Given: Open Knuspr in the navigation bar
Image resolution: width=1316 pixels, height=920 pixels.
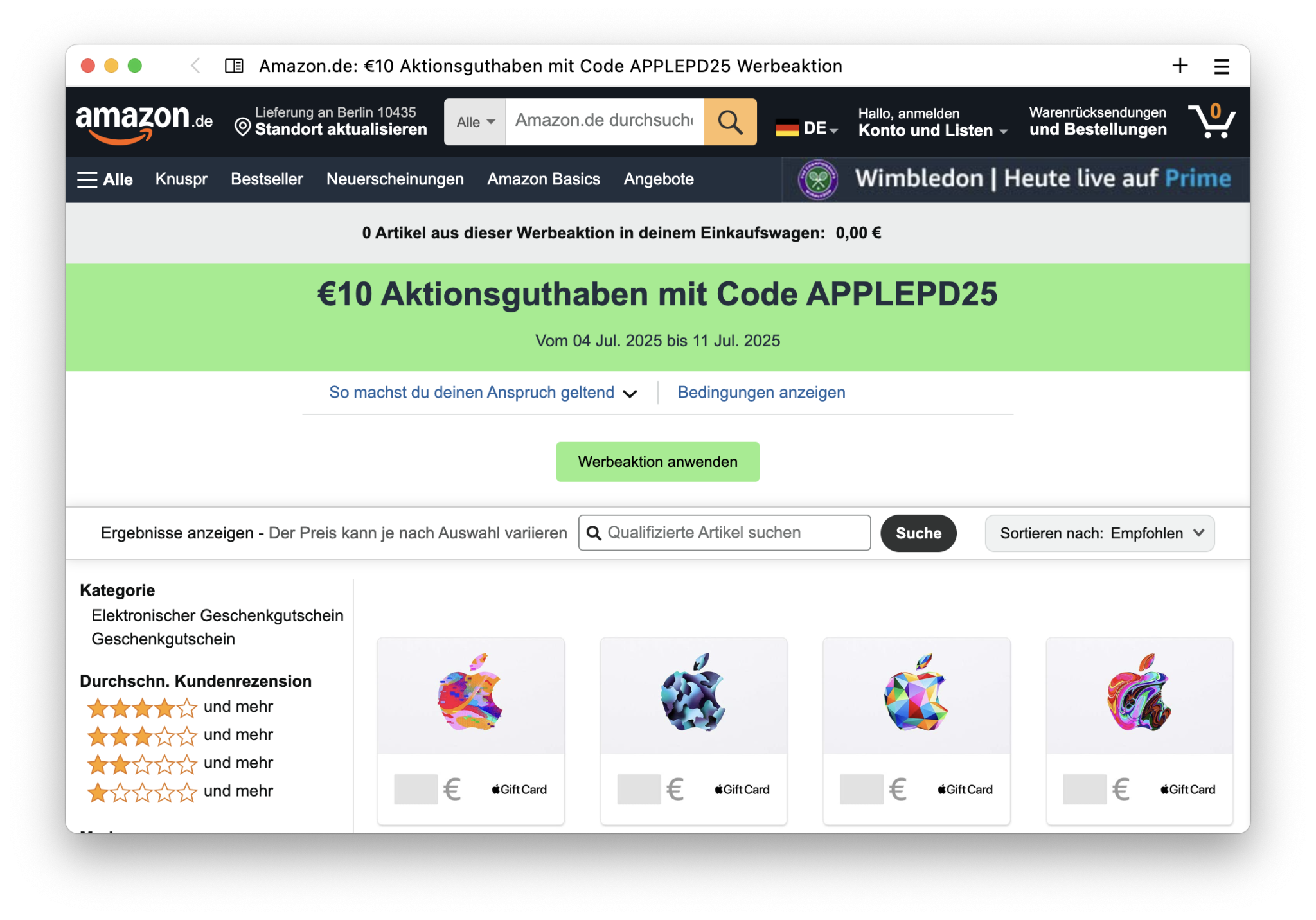Looking at the screenshot, I should click(x=181, y=179).
